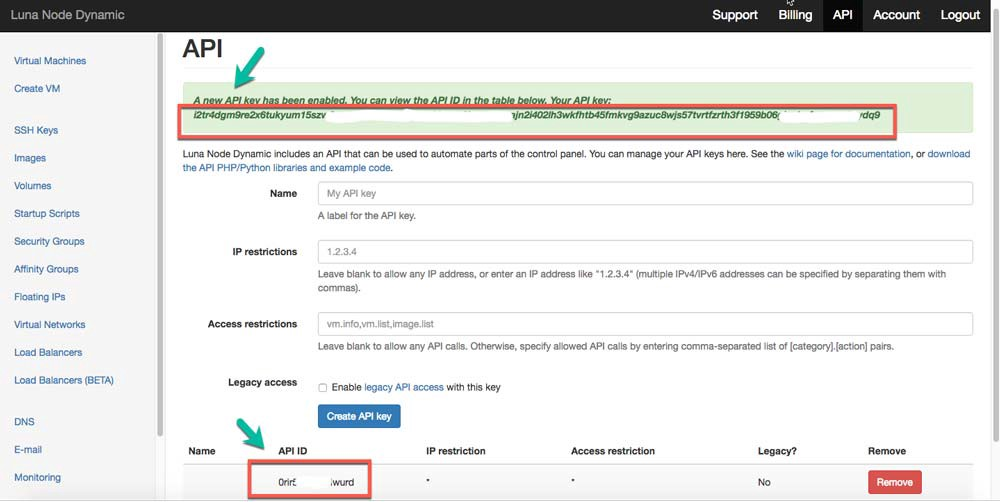Focus the Name input field
This screenshot has width=1000, height=502.
coord(645,193)
